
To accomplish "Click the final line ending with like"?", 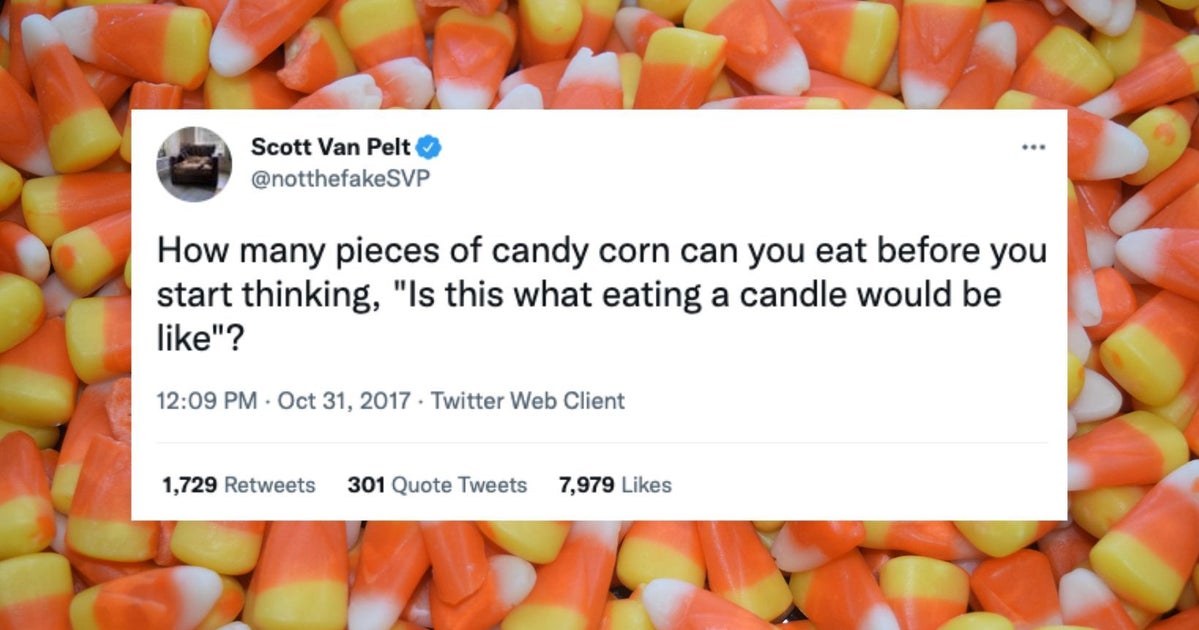I will coord(200,337).
